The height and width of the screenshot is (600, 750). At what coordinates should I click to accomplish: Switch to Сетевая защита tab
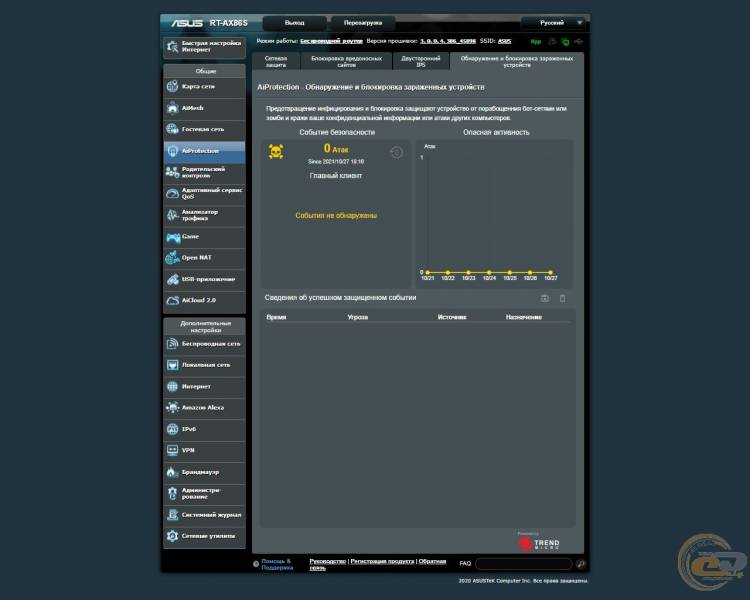pos(276,62)
